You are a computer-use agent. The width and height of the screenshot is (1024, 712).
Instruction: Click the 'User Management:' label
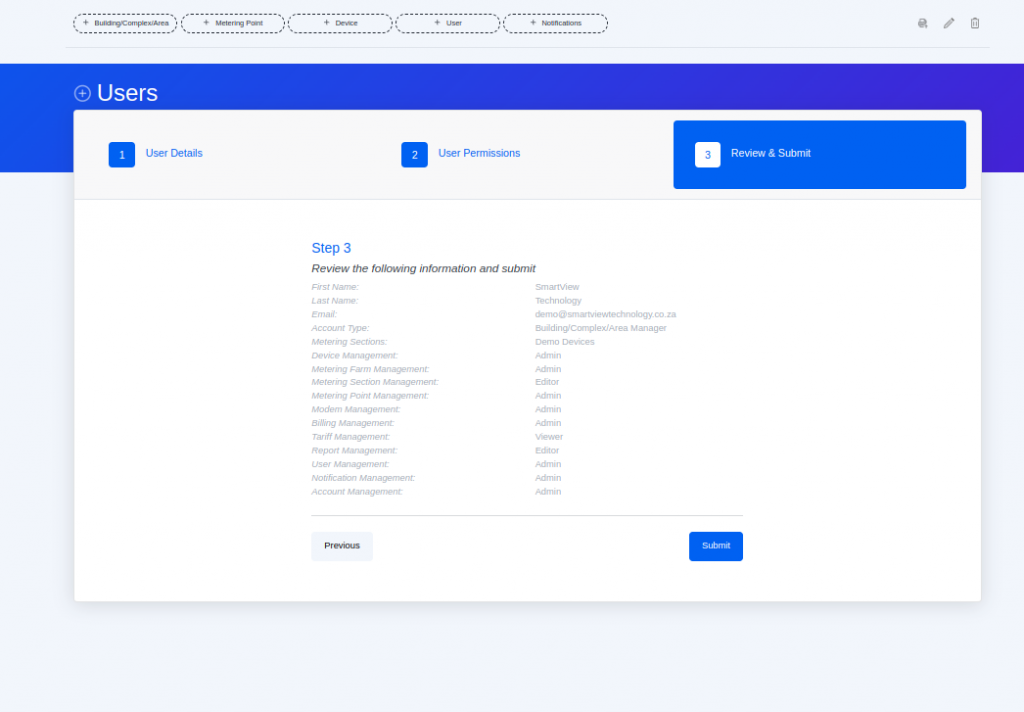(351, 464)
